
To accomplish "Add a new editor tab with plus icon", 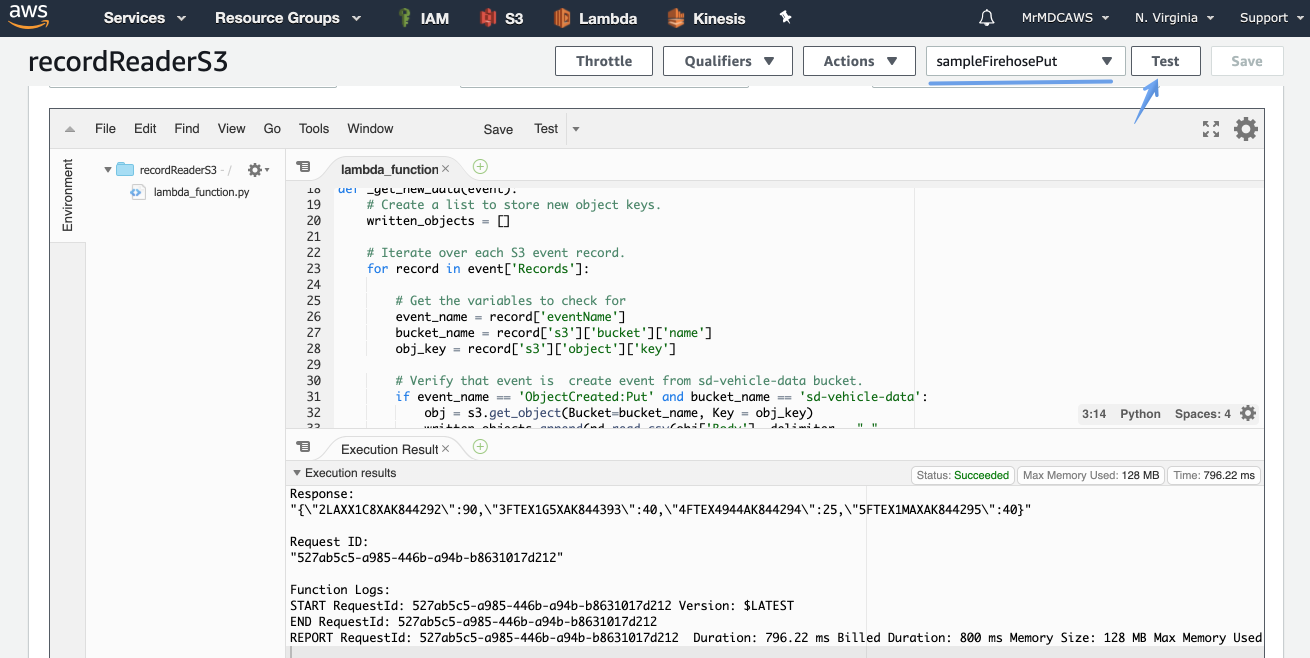I will (480, 167).
